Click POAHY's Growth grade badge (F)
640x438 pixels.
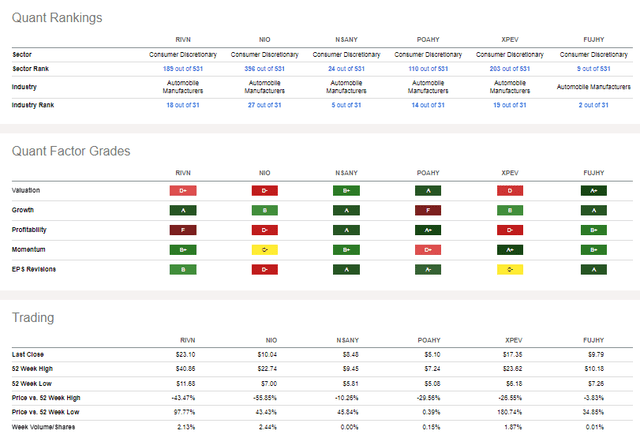coord(428,210)
